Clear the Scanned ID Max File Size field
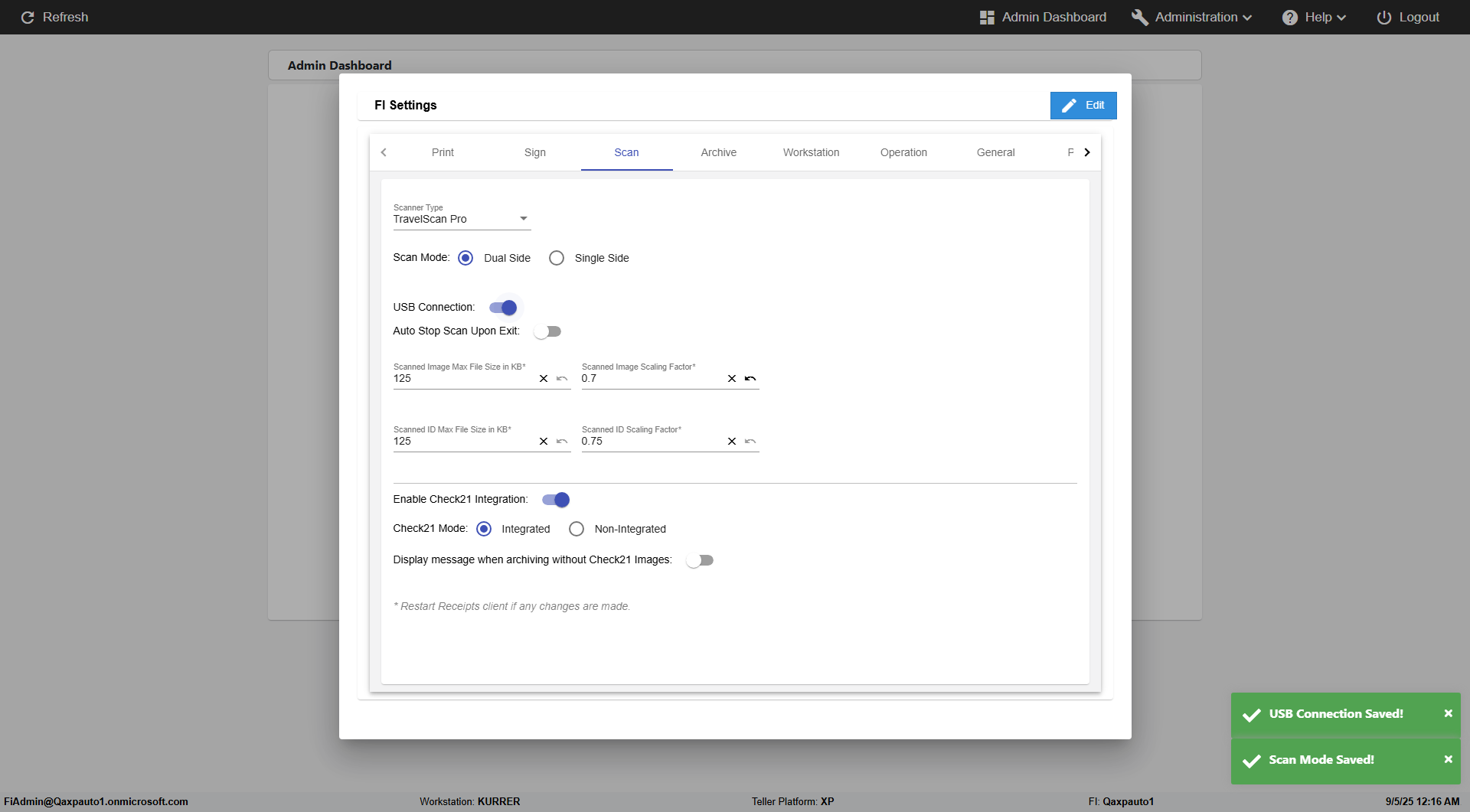 tap(544, 442)
